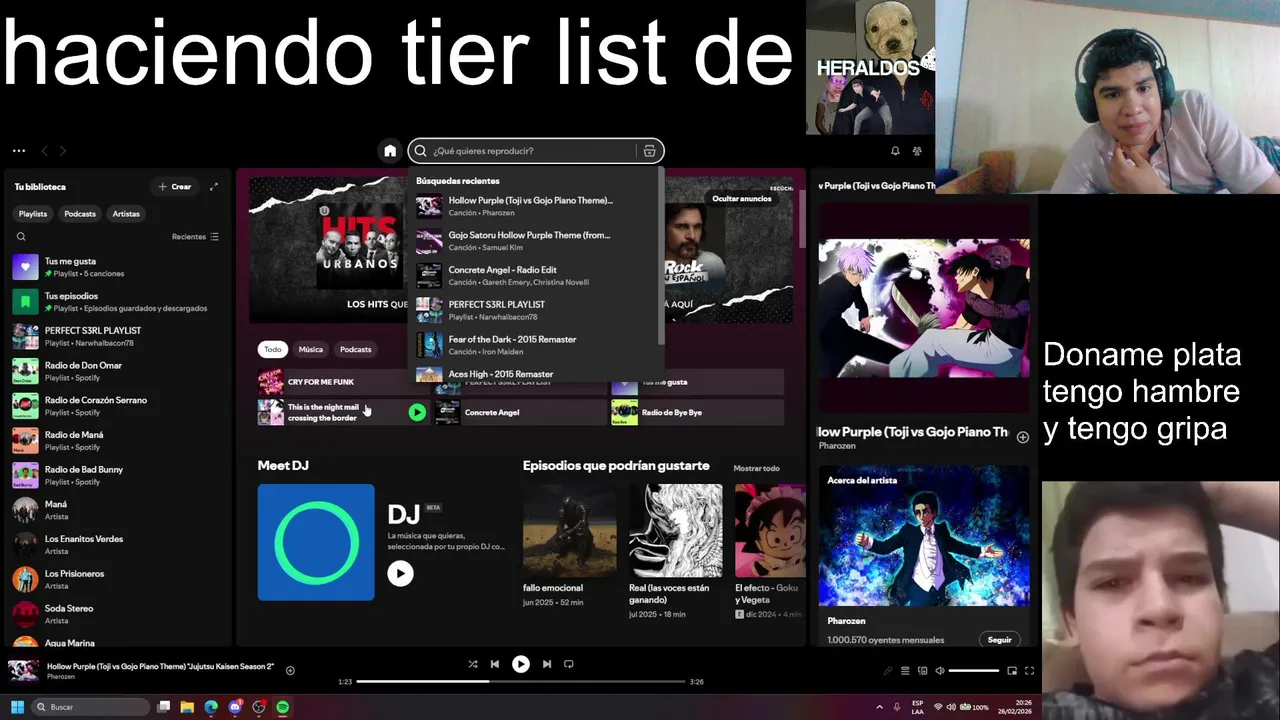
Task: Pick recent search 'Gojo Satoru Hollow Purple Theme'
Action: coord(534,241)
